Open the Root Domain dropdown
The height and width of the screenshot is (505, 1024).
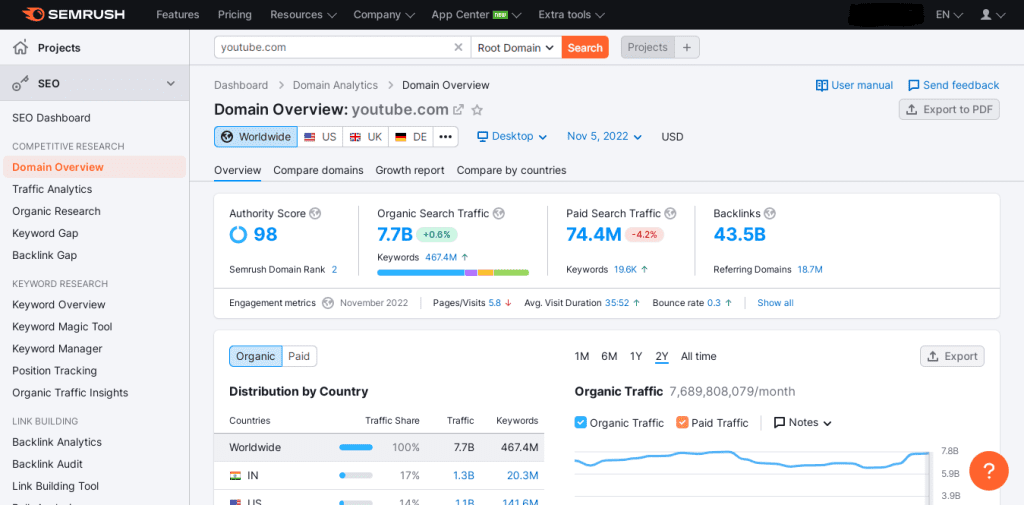click(516, 47)
